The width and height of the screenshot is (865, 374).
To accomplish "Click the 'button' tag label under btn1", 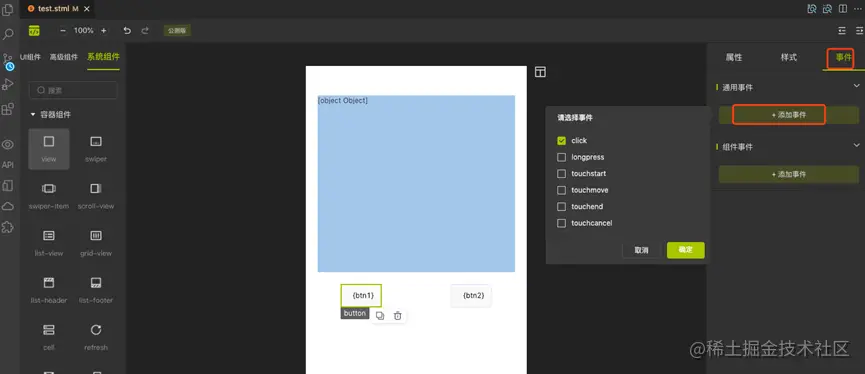I will 355,313.
